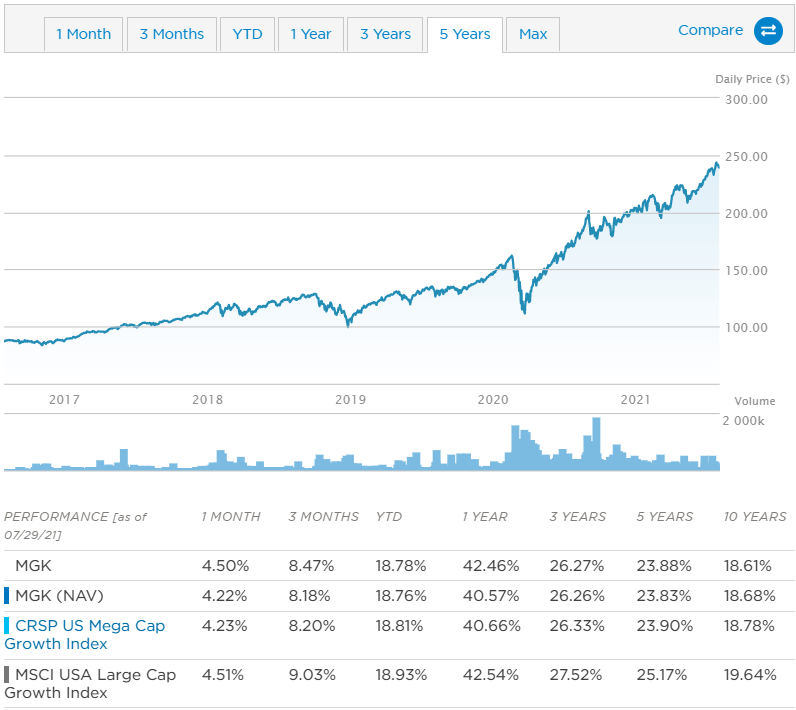Click the 3 MONTHS column header

[x=324, y=517]
